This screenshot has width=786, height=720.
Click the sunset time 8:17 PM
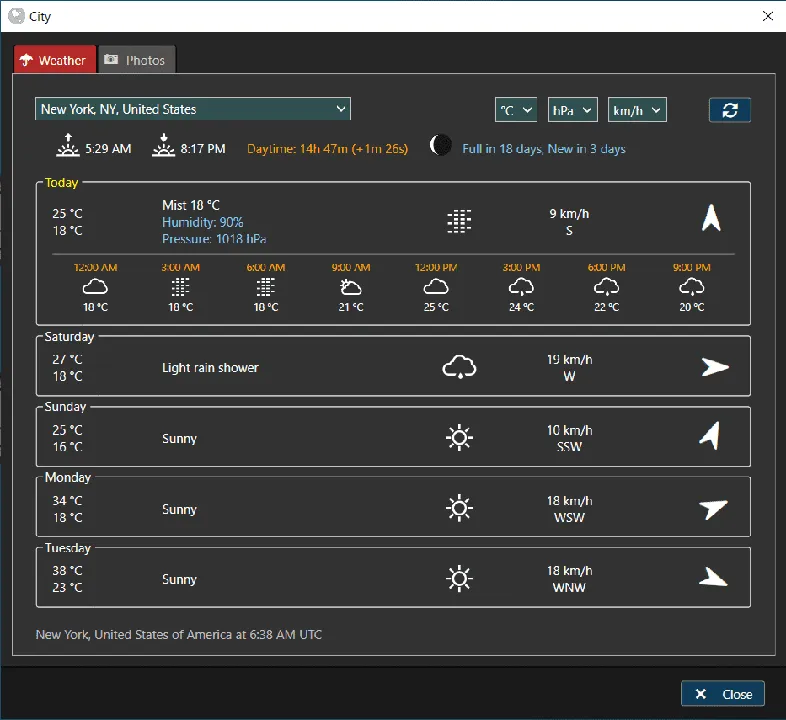click(x=203, y=149)
